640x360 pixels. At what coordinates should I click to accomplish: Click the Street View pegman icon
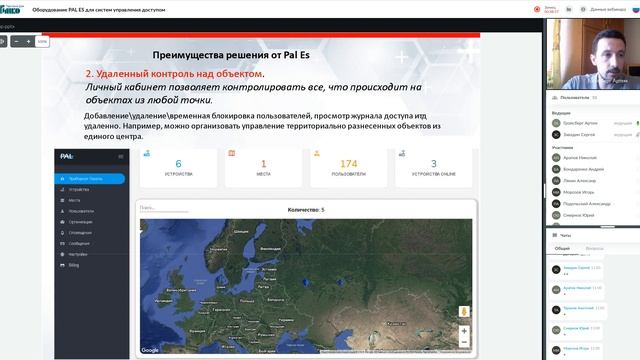click(464, 312)
